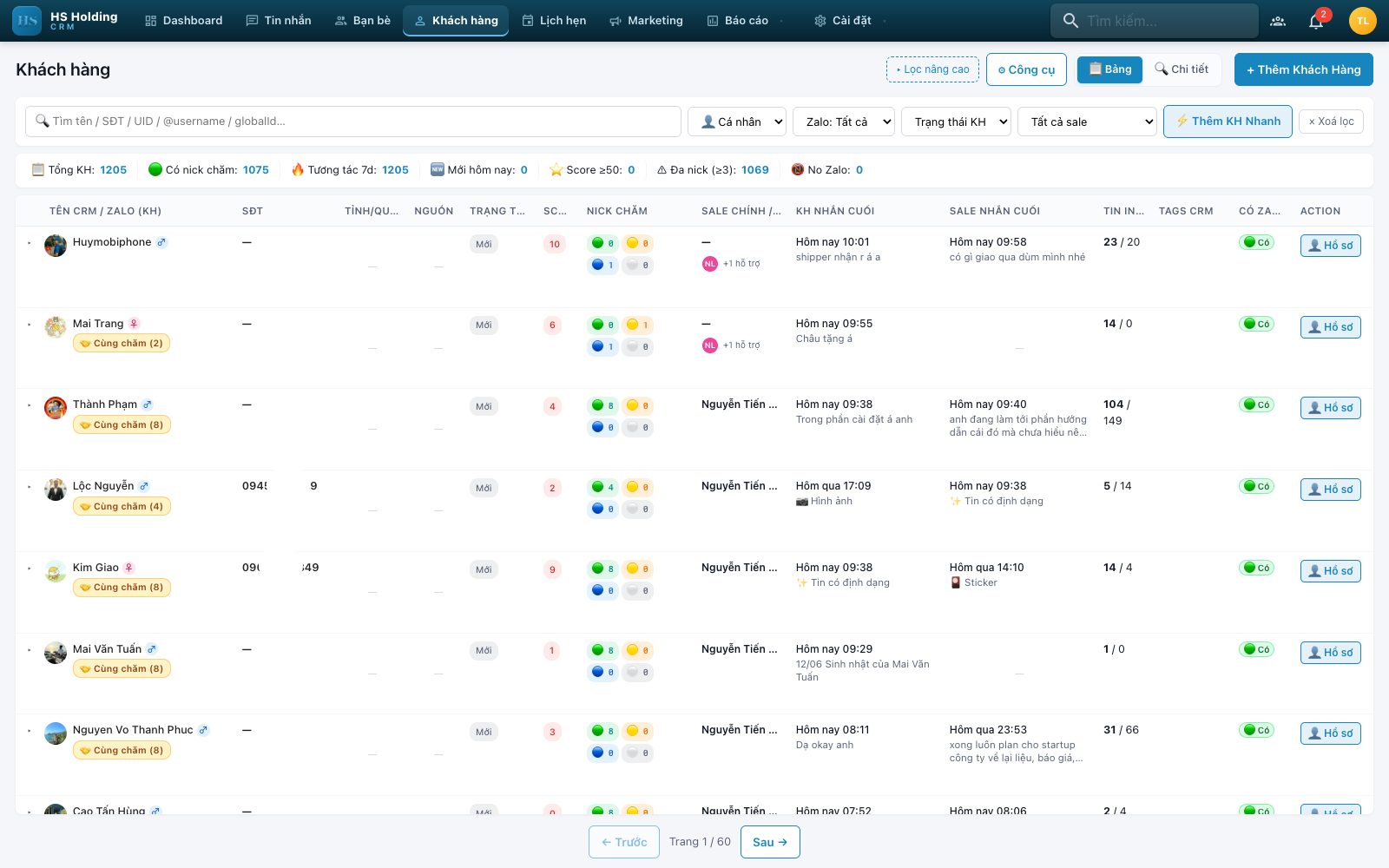Open the Báo cáo menu item

[738, 21]
